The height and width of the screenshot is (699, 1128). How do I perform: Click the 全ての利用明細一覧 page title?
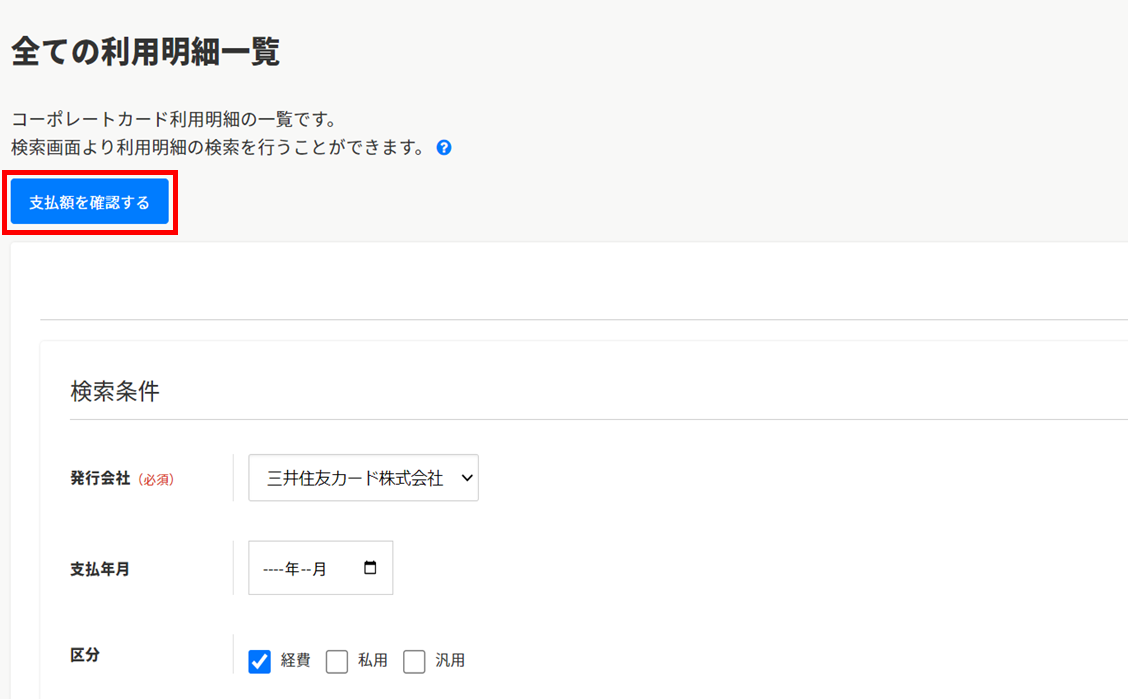coord(145,52)
